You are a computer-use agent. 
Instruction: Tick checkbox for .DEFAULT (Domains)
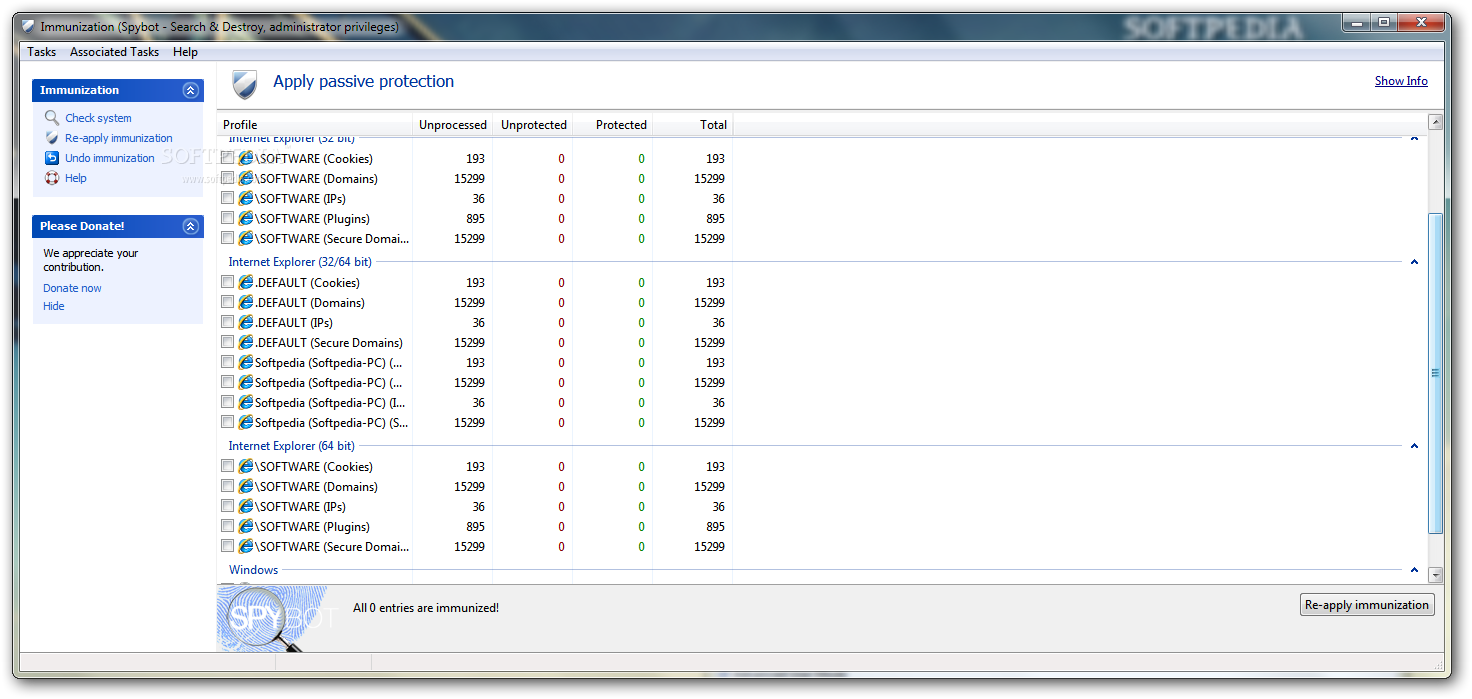click(x=228, y=302)
